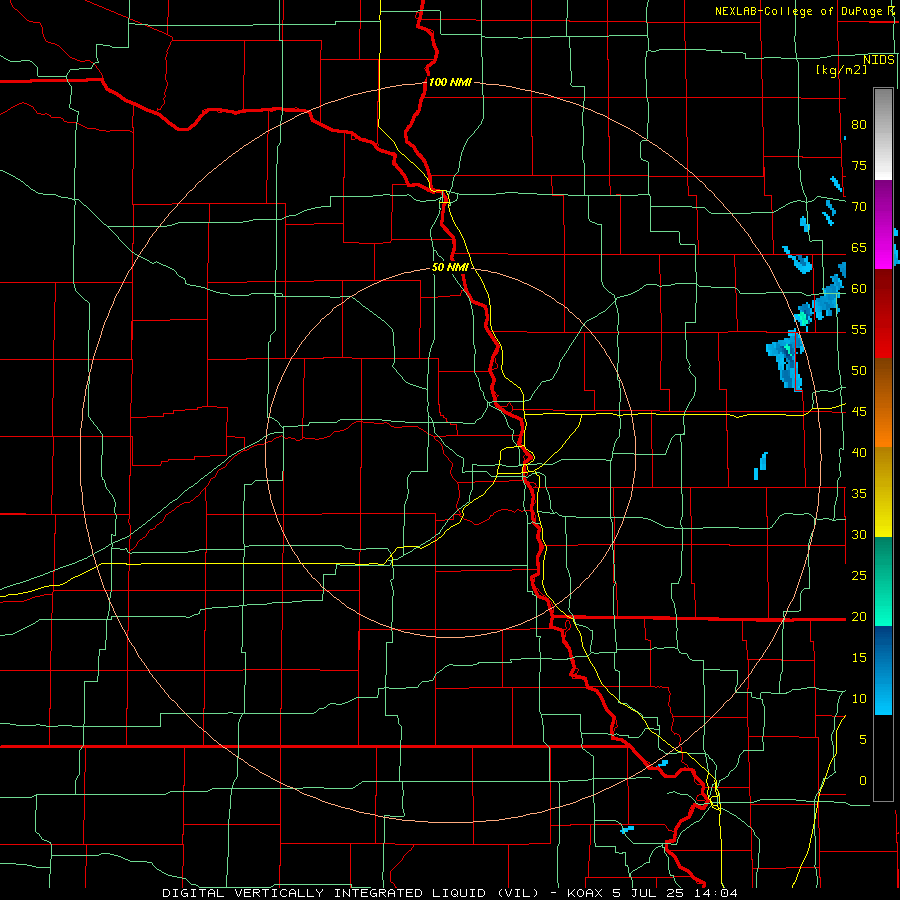Click the scale value 30
The image size is (900, 900).
[x=859, y=534]
